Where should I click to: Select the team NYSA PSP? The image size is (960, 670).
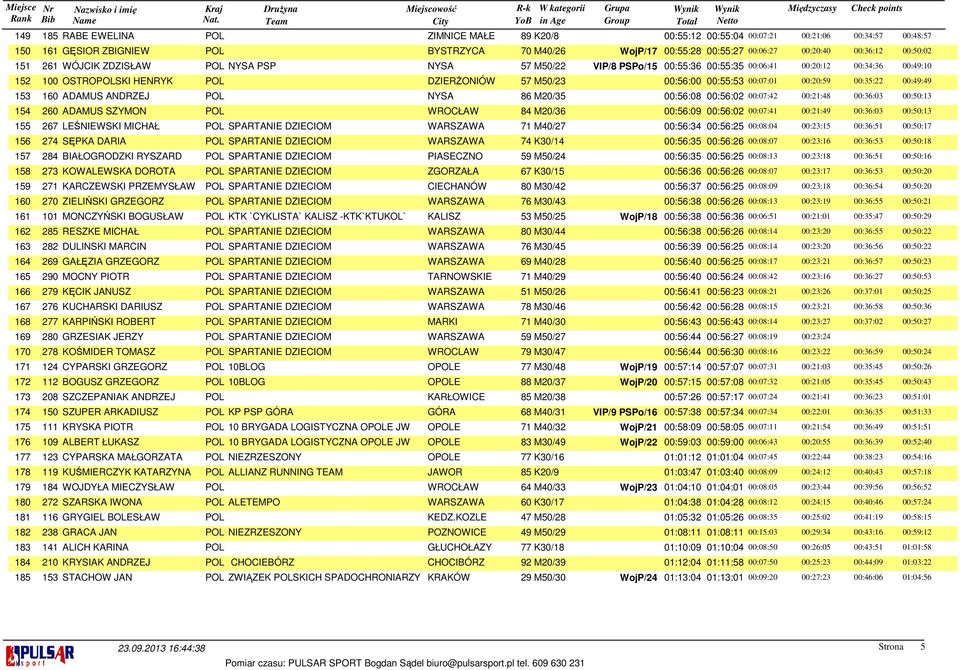(x=252, y=66)
